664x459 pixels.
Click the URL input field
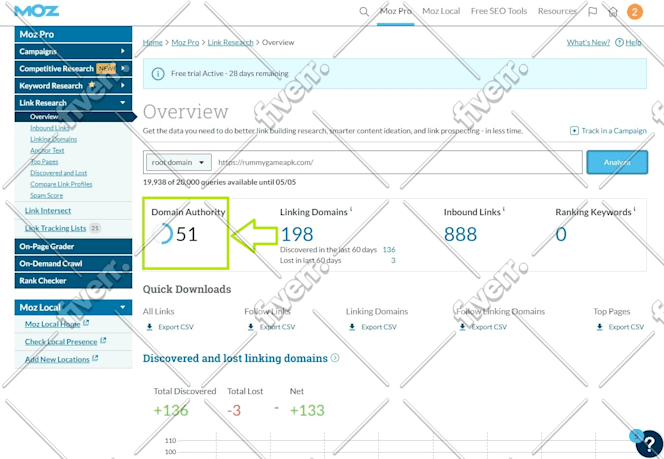click(398, 162)
